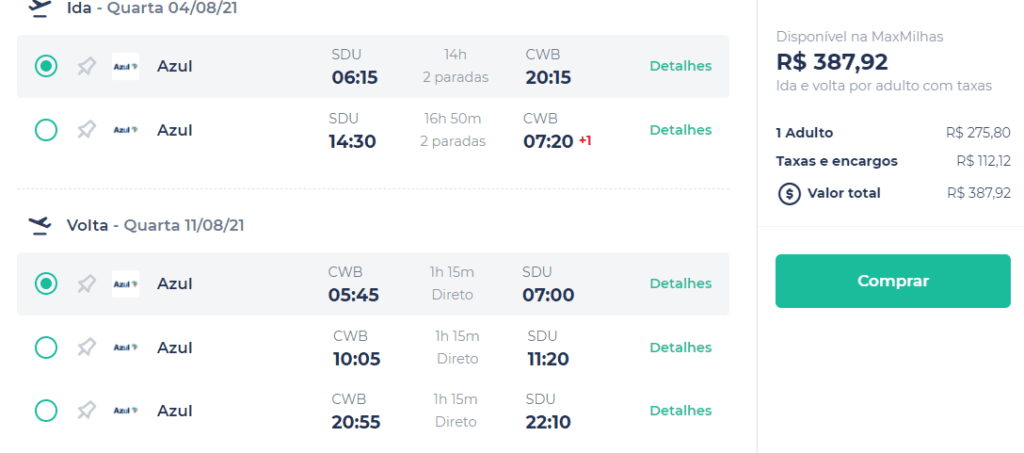Click the Azul logo on 20:55 flight
The image size is (1024, 453).
click(125, 411)
